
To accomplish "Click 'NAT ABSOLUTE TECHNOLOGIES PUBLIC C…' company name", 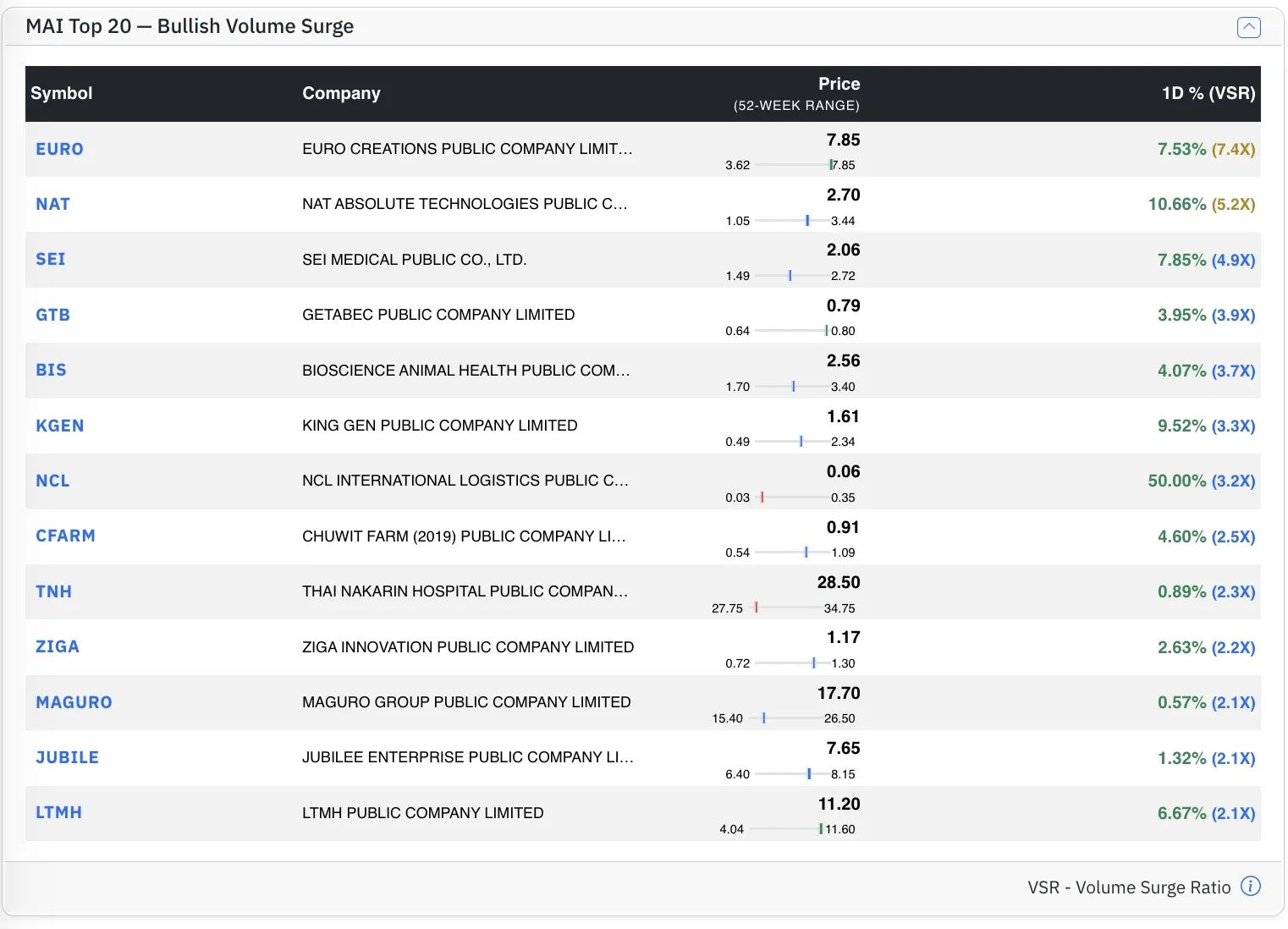I will (x=465, y=204).
